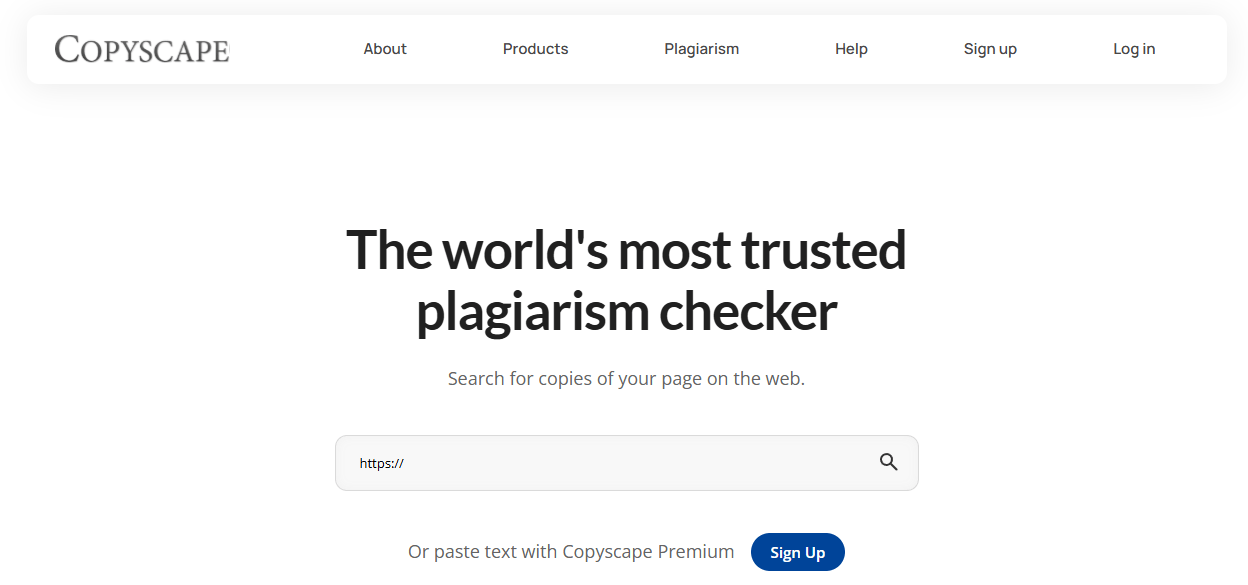Click the magnifying glass search icon
1248x585 pixels.
pos(888,462)
